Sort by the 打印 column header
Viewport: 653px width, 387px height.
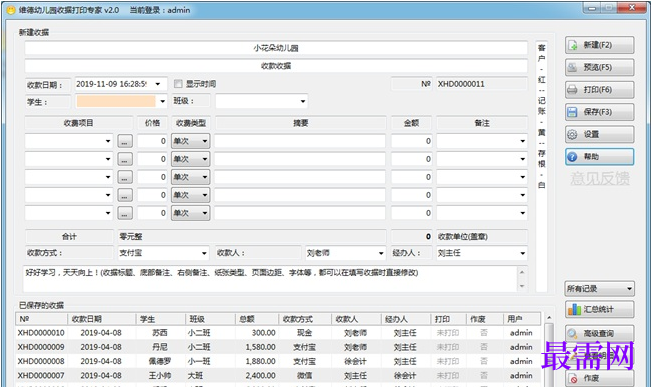point(448,319)
